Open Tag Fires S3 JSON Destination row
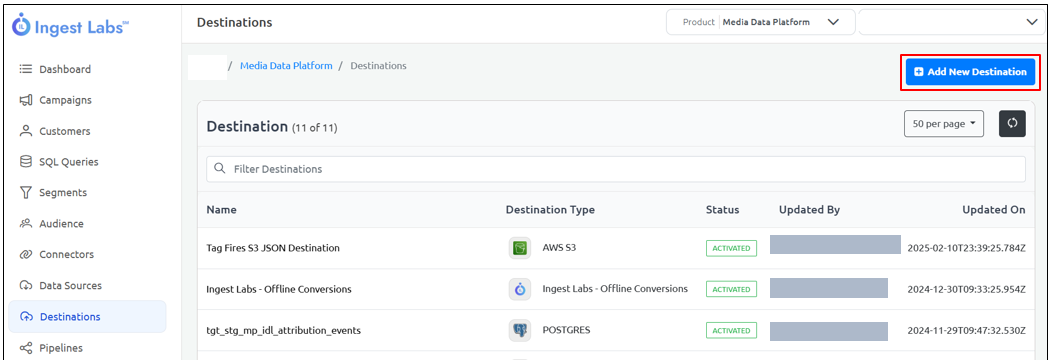The width and height of the screenshot is (1048, 361). click(616, 248)
